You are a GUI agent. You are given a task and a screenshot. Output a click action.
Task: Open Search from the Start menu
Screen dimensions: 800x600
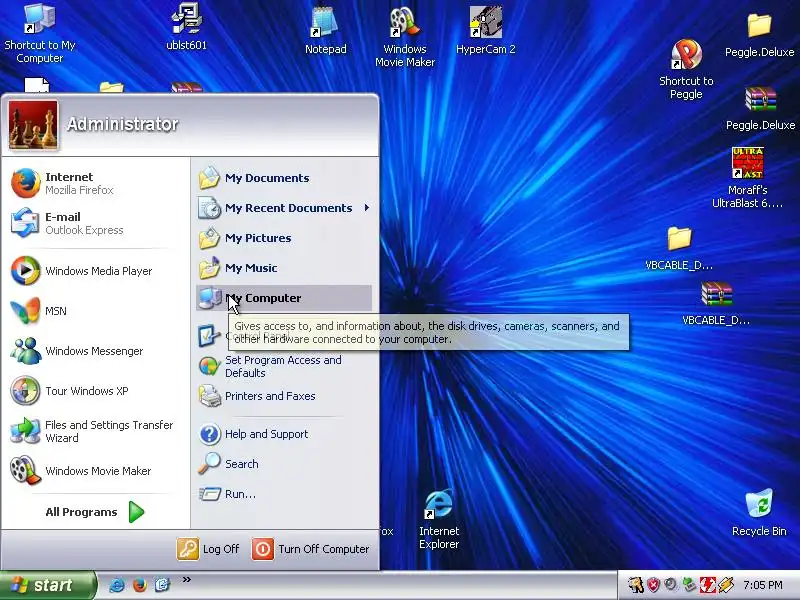point(284,464)
